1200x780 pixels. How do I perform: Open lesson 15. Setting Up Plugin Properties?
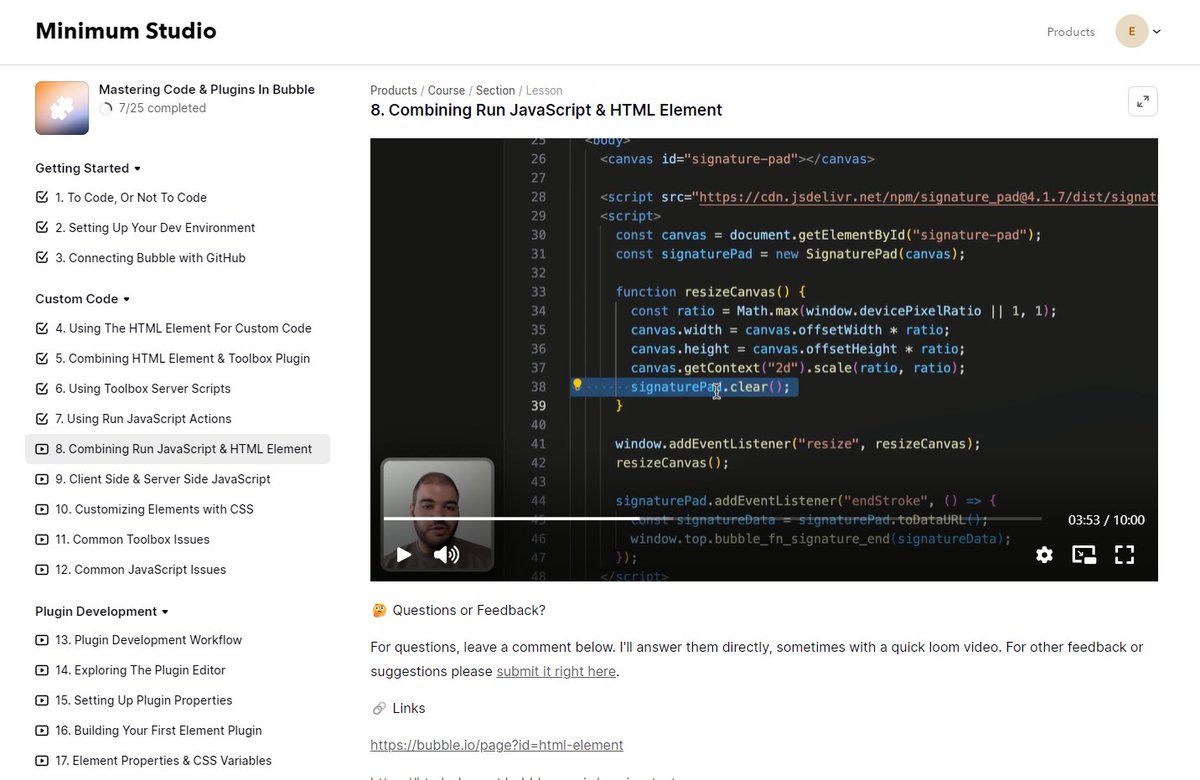pos(144,700)
